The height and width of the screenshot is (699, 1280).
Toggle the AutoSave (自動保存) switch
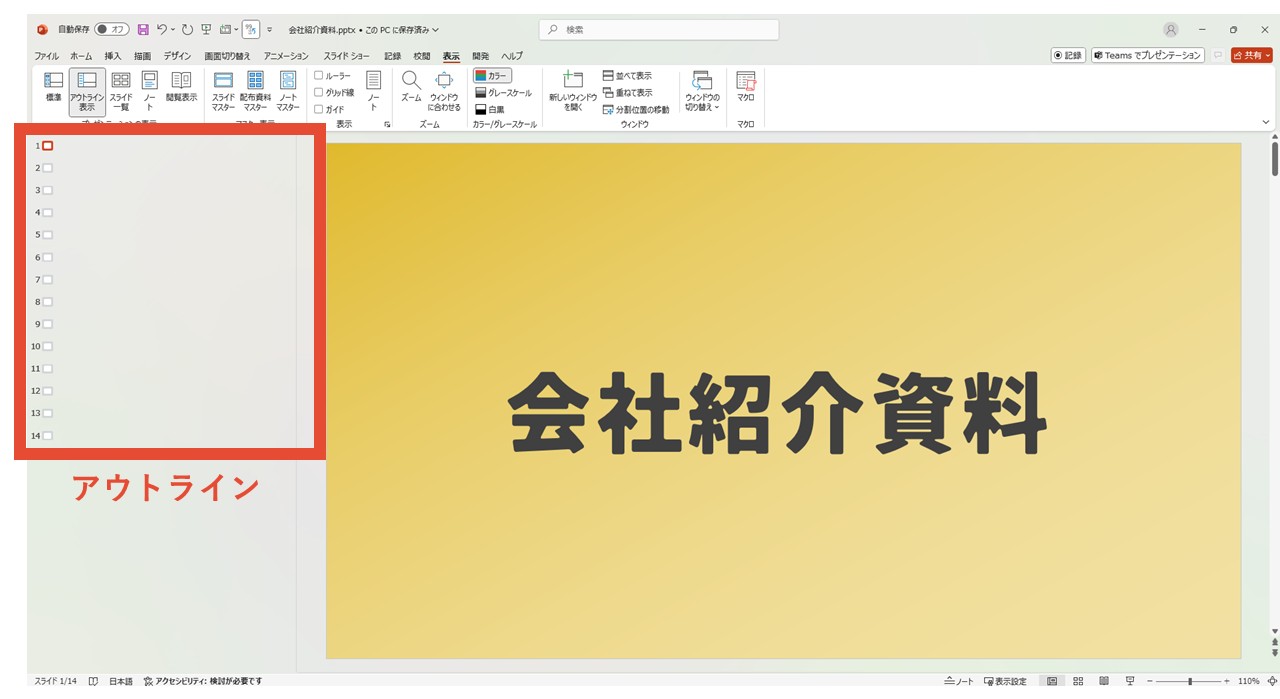pyautogui.click(x=112, y=30)
